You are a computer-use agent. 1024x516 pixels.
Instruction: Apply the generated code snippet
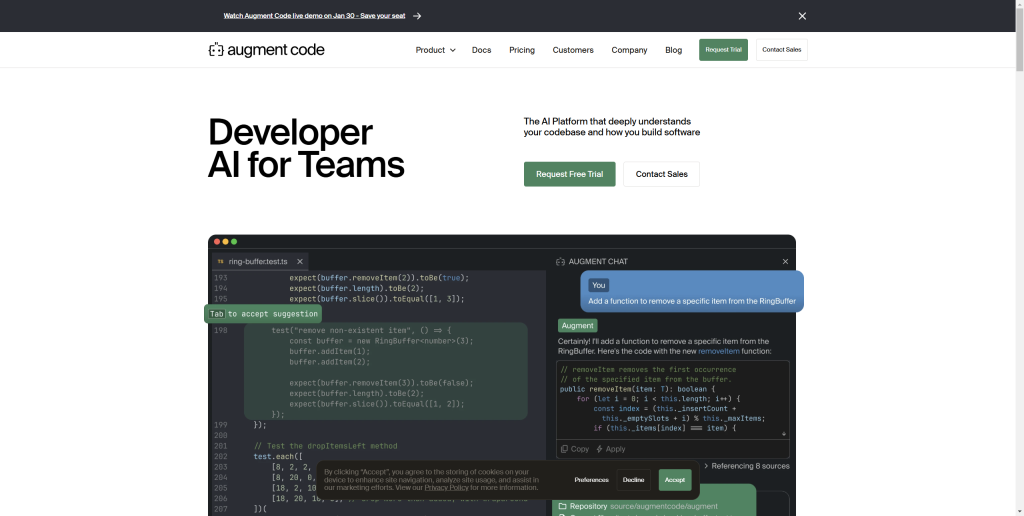(x=611, y=449)
